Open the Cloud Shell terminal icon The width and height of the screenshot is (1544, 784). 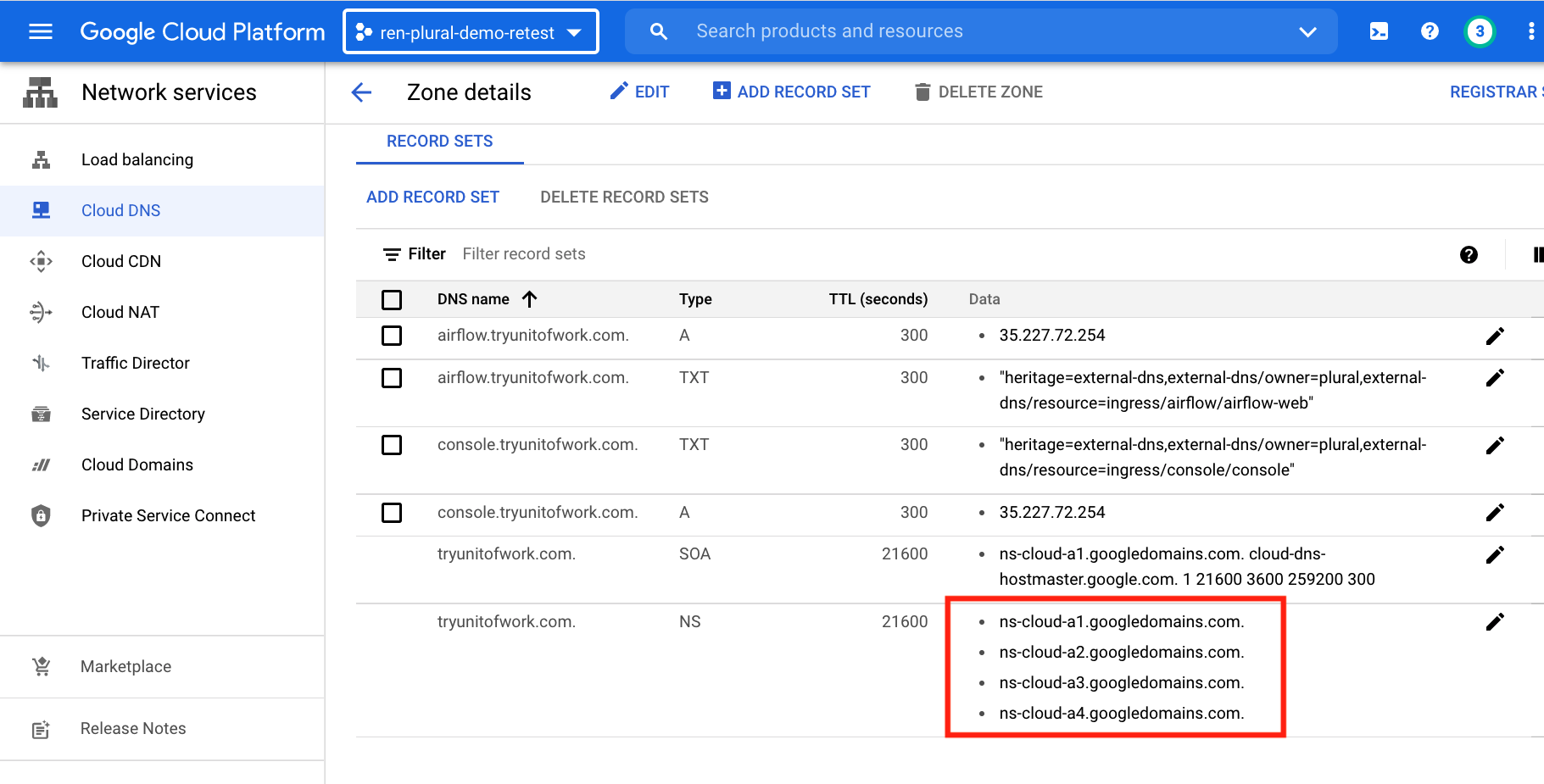(x=1379, y=31)
